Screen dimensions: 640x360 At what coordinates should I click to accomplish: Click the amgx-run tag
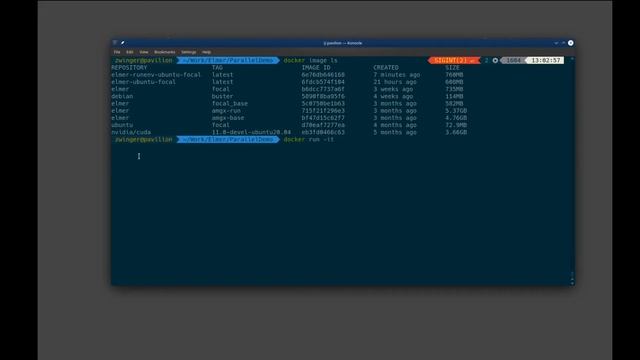point(226,111)
